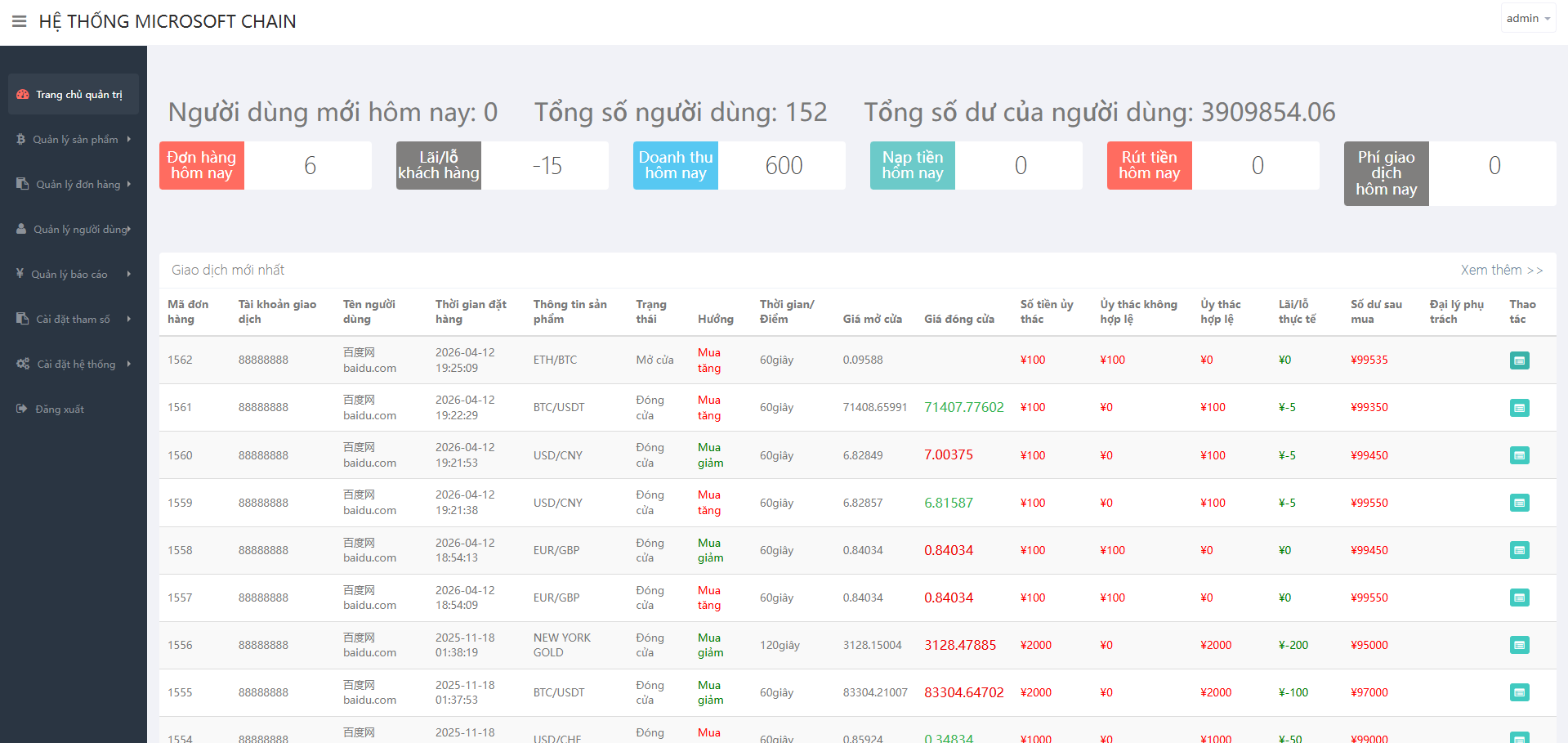This screenshot has width=1568, height=743.
Task: Click the bitcoin icon for Quản lý sản phẩm
Action: 21,140
